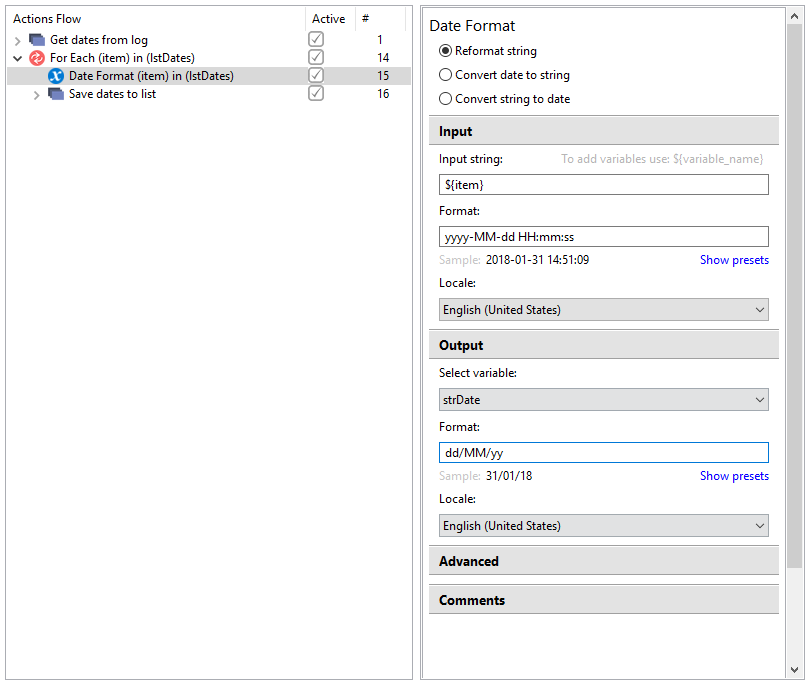Select the 'Reformat string' radio option
This screenshot has height=685, width=810.
coord(445,51)
